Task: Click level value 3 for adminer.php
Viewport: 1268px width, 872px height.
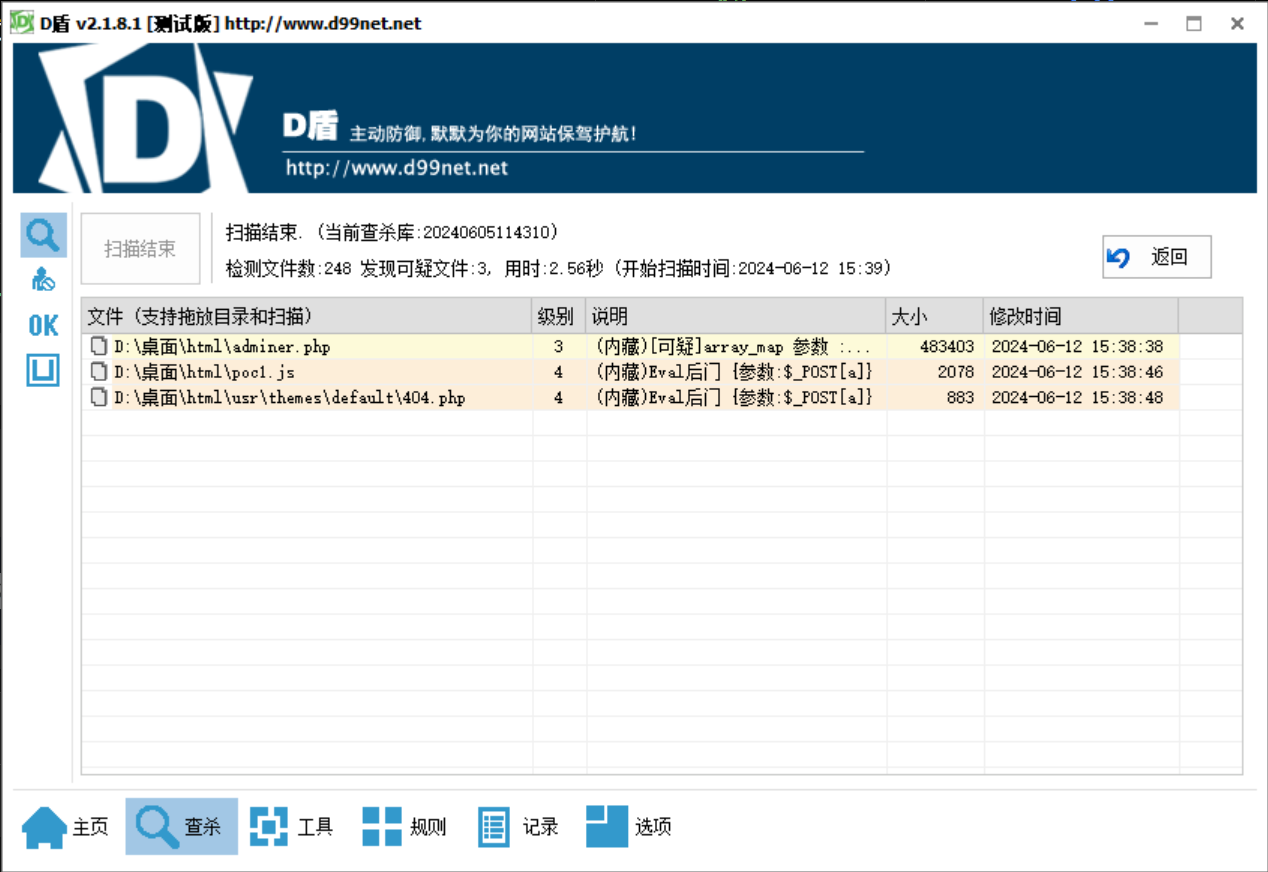Action: point(558,347)
